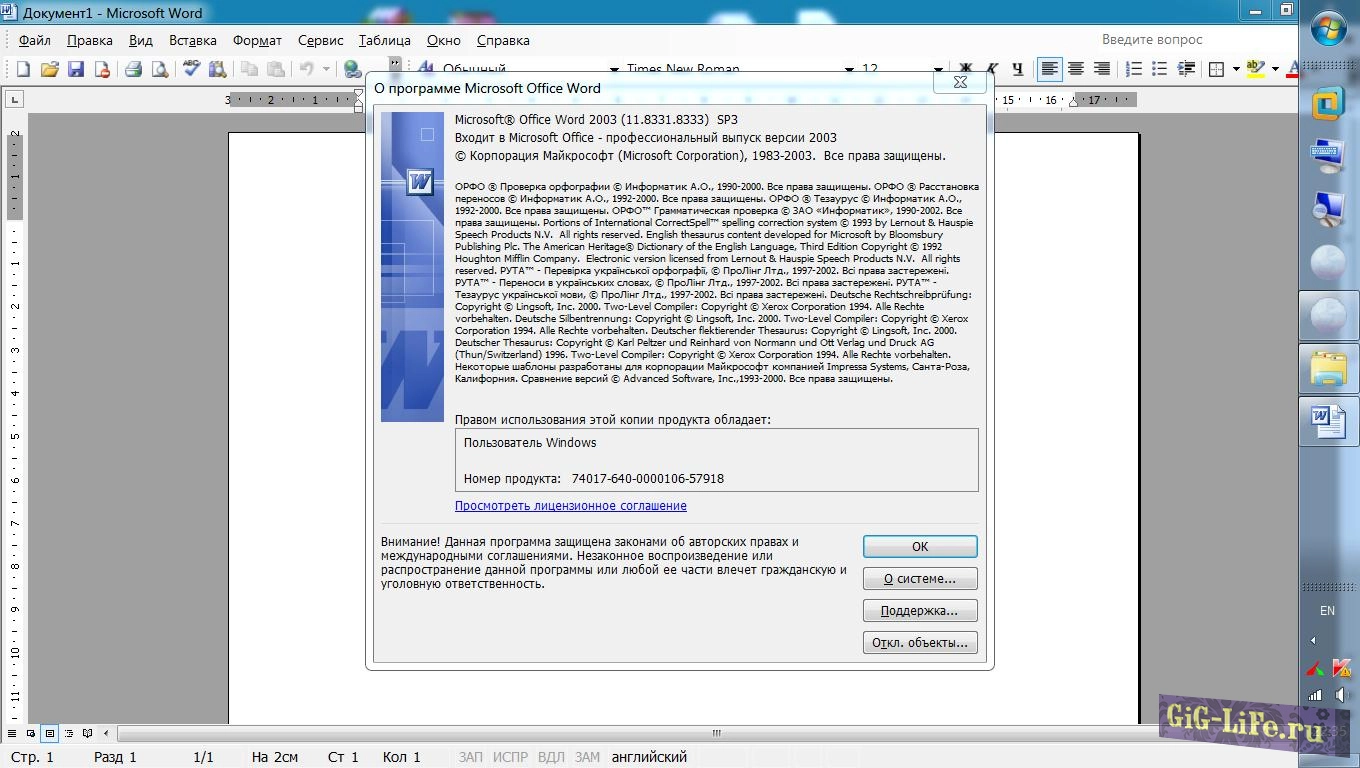Insert a numbered list from toolbar

coord(1134,69)
